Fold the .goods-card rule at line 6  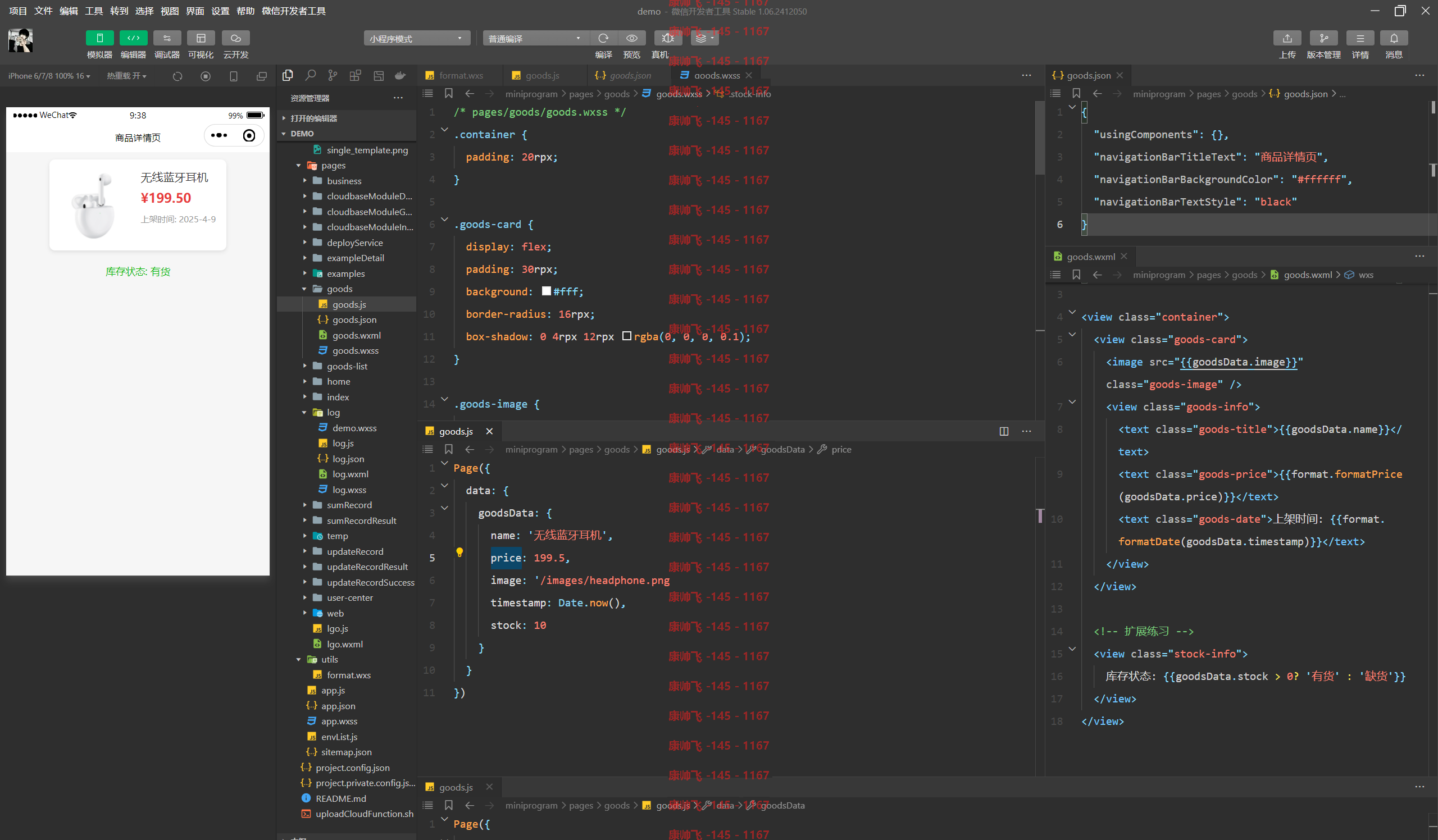pos(444,220)
